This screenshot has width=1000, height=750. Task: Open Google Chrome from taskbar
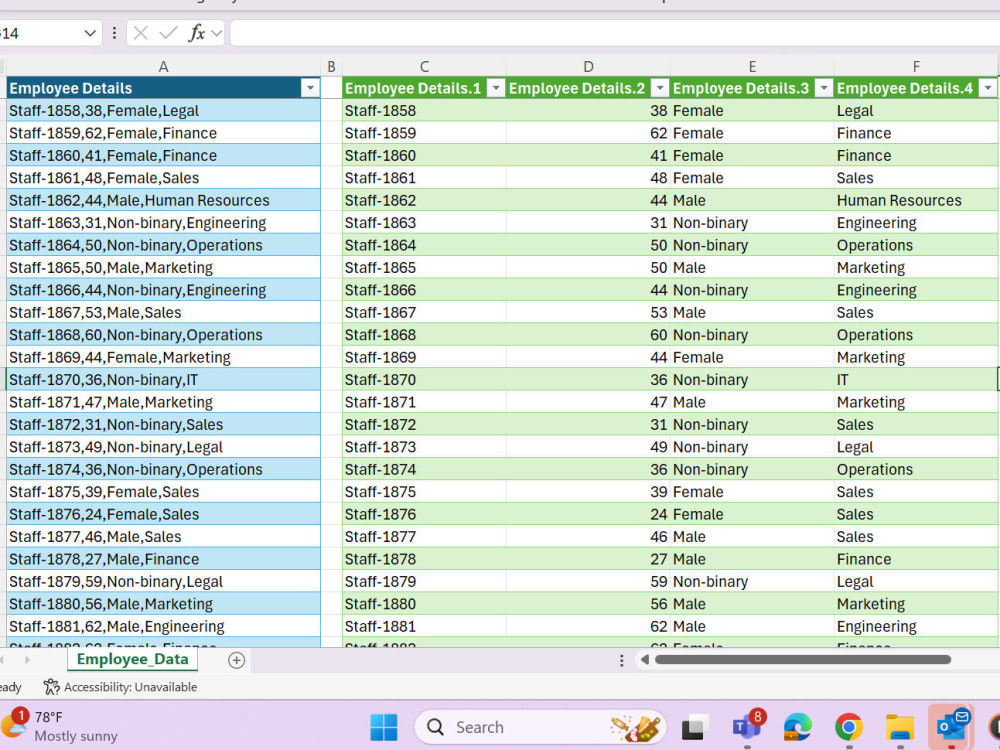click(849, 727)
